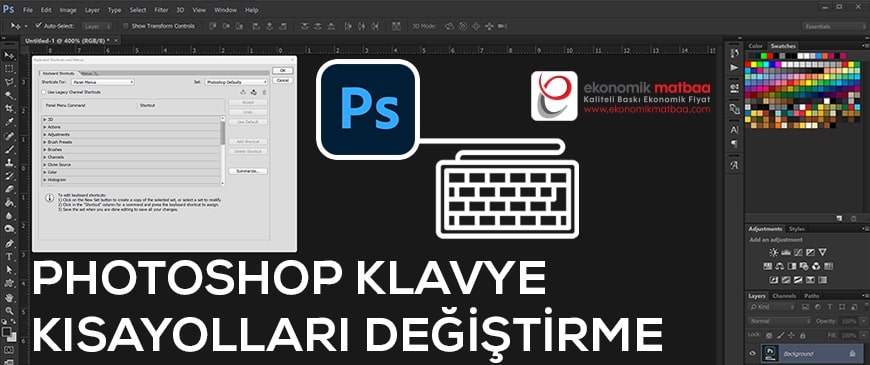Viewport: 870px width, 365px height.
Task: Click the Use Default button
Action: 247,122
